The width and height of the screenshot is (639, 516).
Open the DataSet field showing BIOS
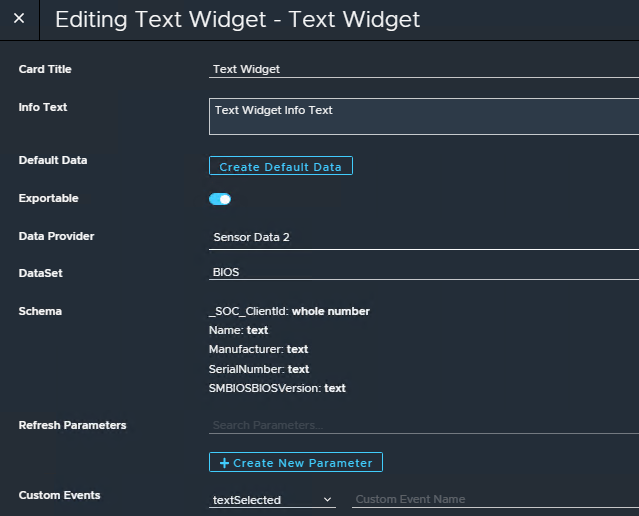(424, 272)
